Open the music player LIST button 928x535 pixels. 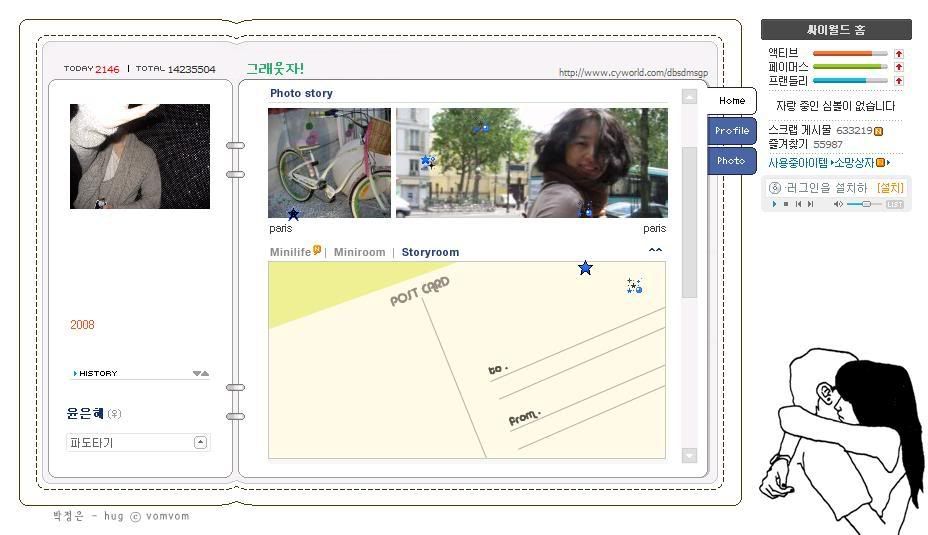pyautogui.click(x=894, y=204)
